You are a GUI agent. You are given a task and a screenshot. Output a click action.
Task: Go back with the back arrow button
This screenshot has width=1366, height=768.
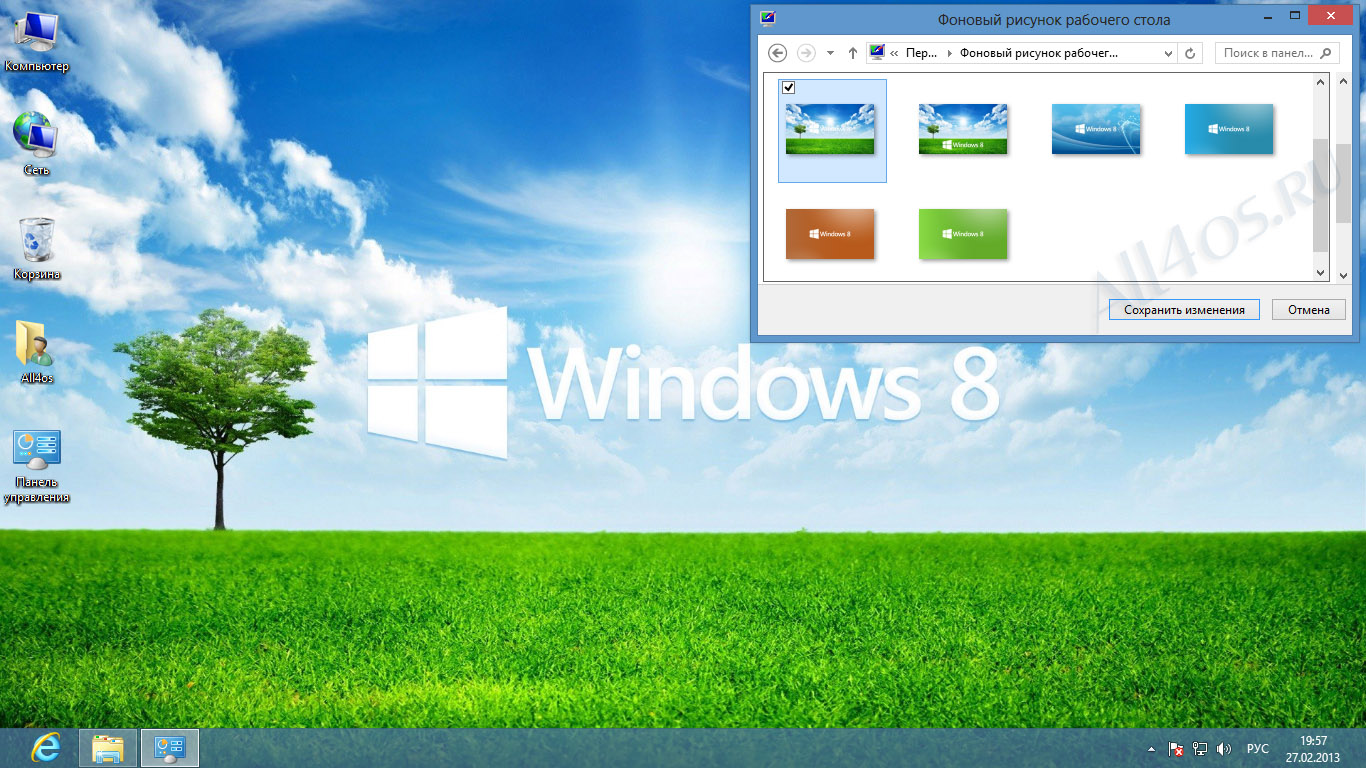coord(777,53)
